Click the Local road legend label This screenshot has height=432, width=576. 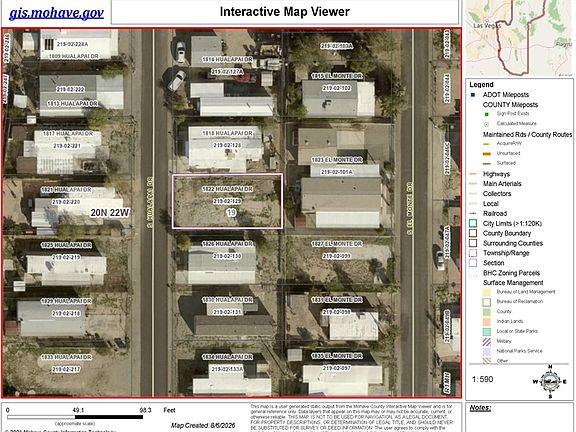(490, 204)
